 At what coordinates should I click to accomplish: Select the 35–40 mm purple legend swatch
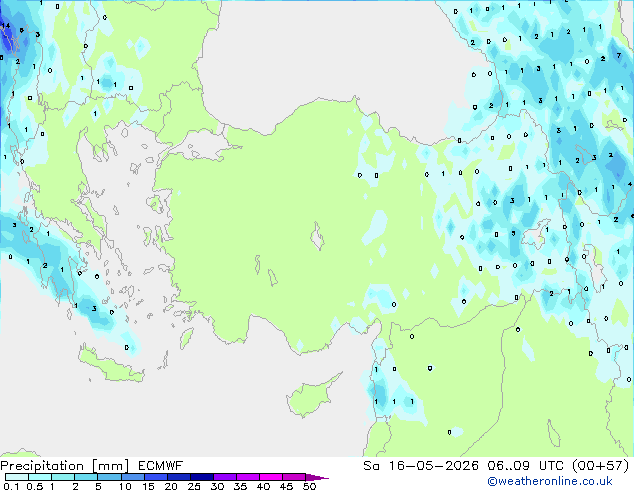click(x=248, y=477)
